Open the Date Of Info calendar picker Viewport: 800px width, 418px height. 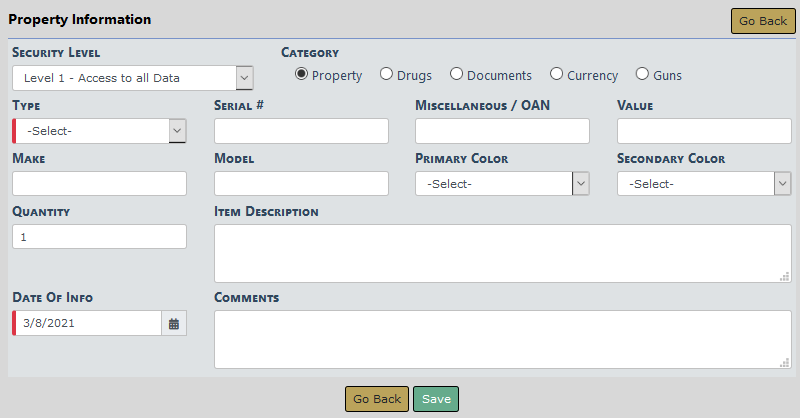(174, 324)
